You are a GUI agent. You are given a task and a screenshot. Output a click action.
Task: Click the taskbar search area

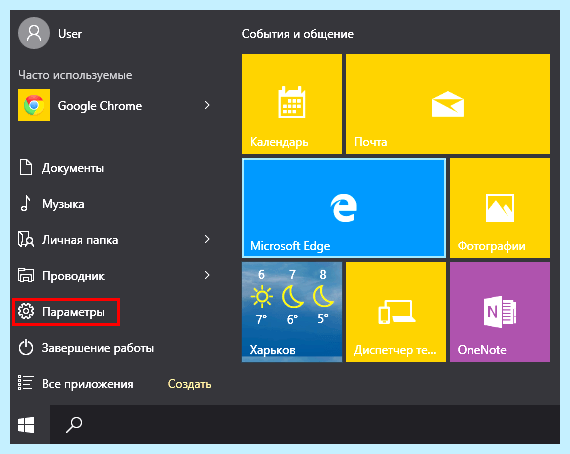pos(305,425)
